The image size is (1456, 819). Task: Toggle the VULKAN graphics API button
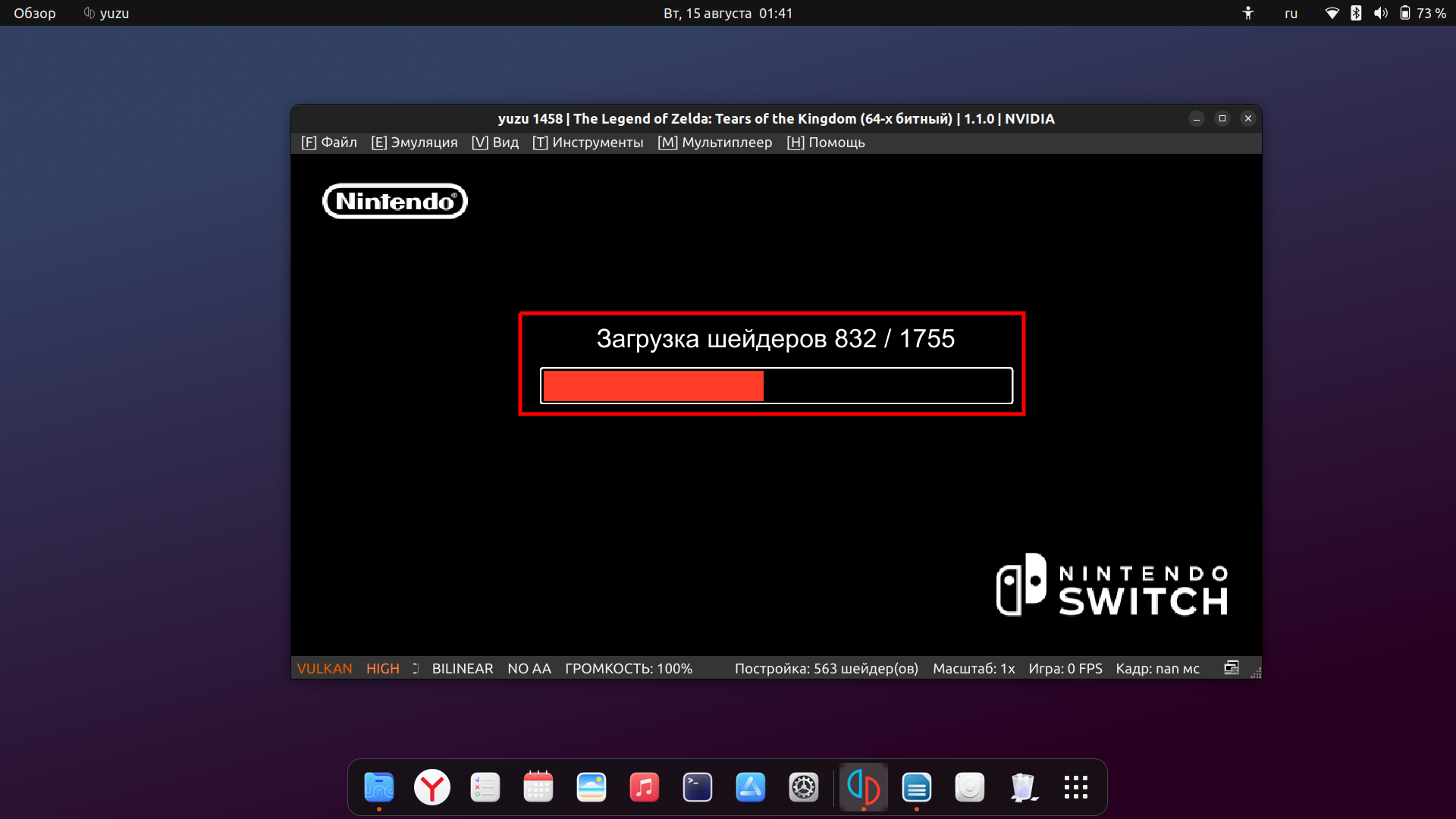(325, 668)
